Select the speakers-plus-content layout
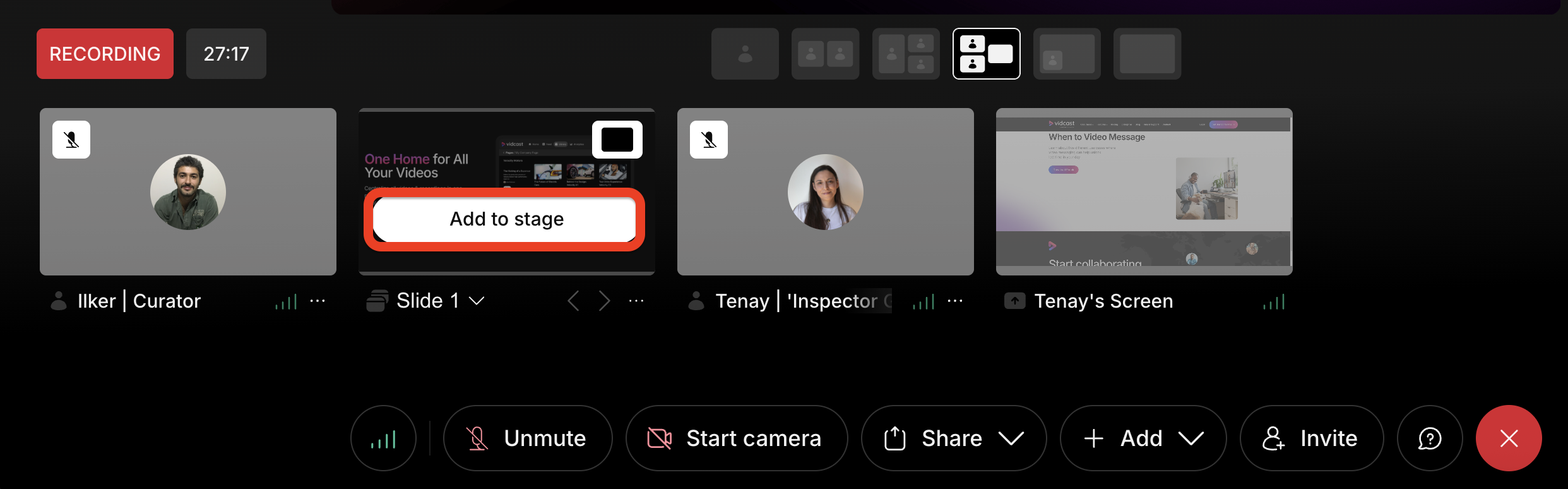 coord(986,54)
